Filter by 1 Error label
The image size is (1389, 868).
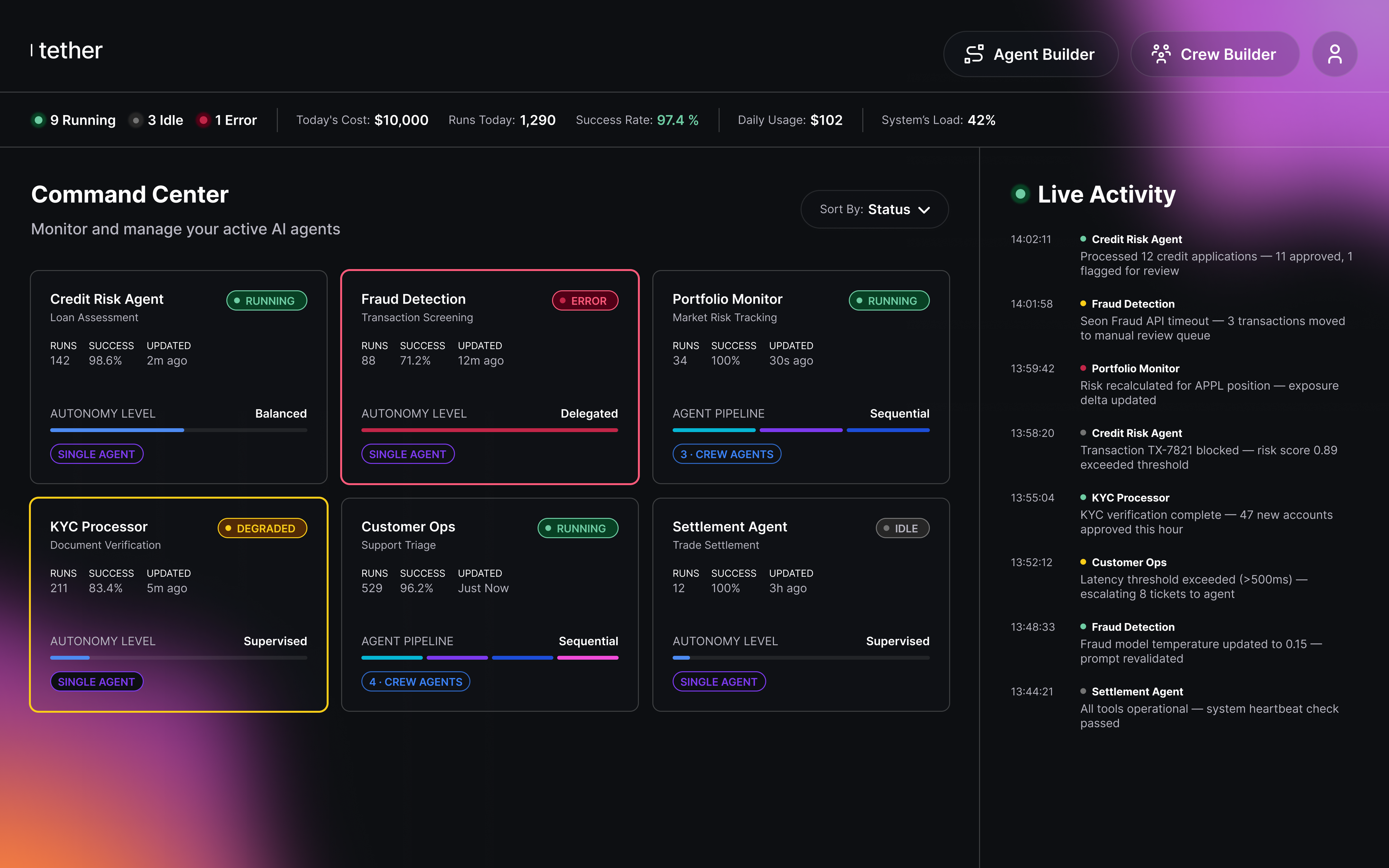point(236,120)
